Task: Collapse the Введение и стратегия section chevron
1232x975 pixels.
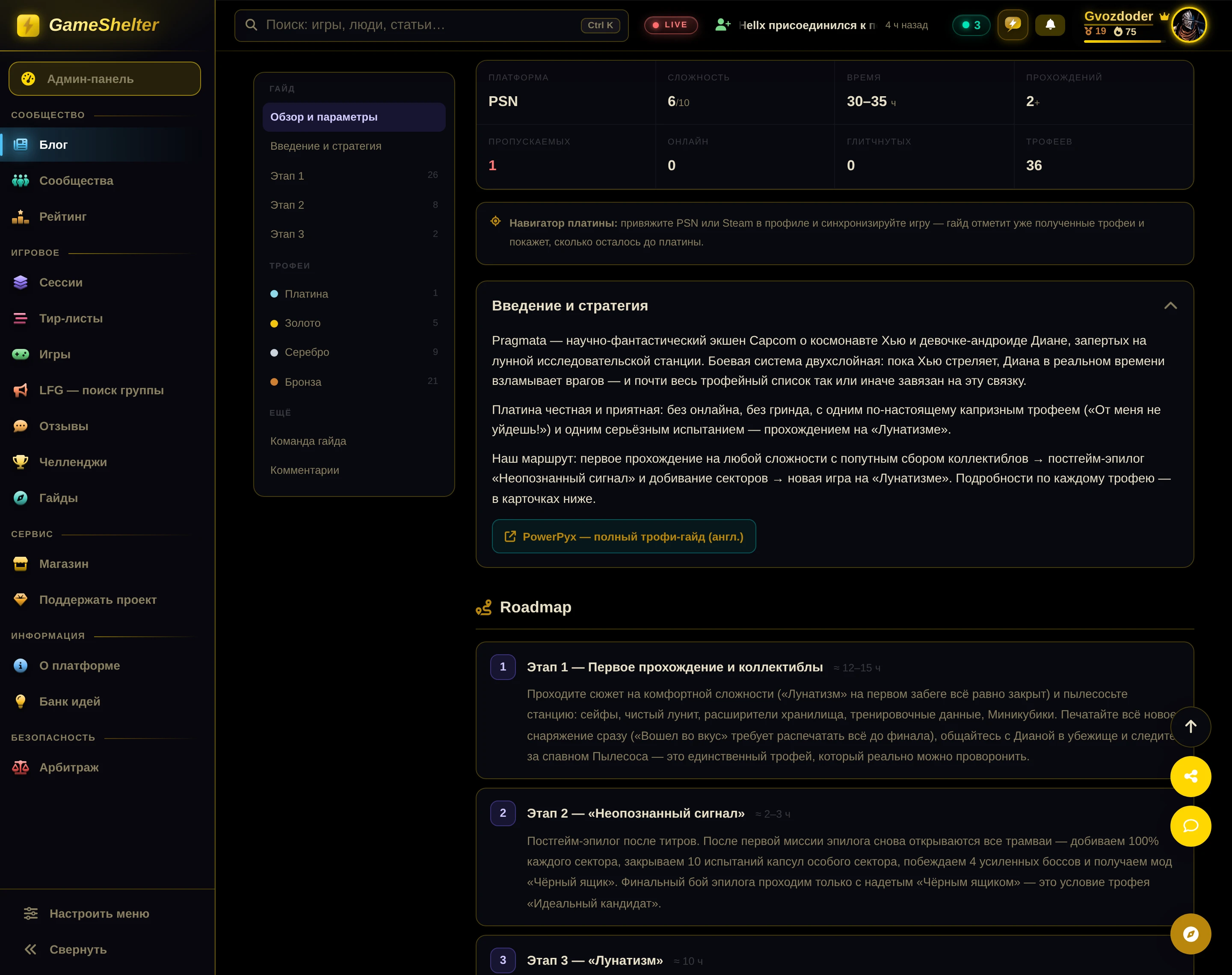Action: (1170, 305)
